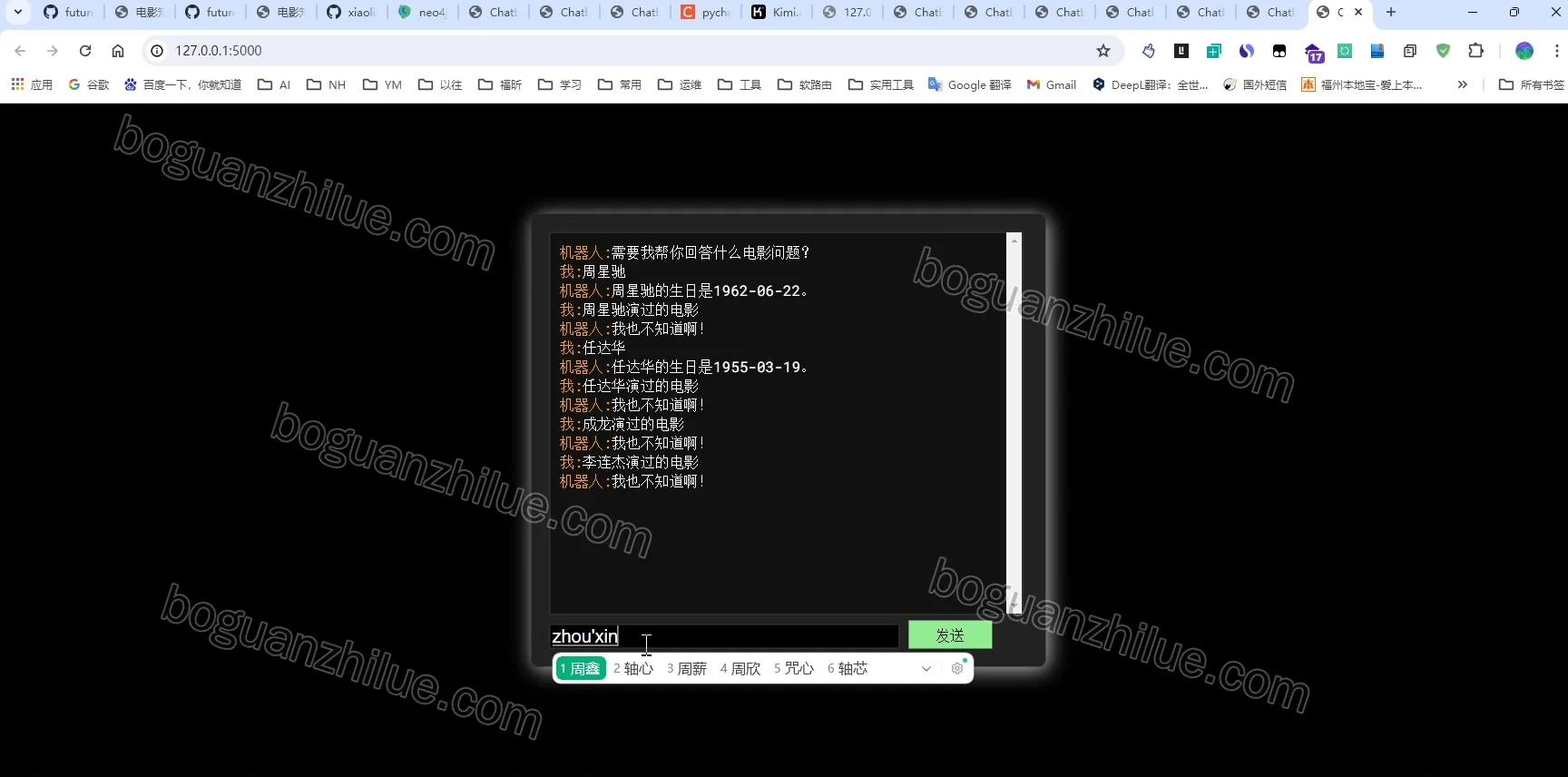Click the chat window vertical scrollbar
Viewport: 1568px width, 777px height.
coord(1014,423)
